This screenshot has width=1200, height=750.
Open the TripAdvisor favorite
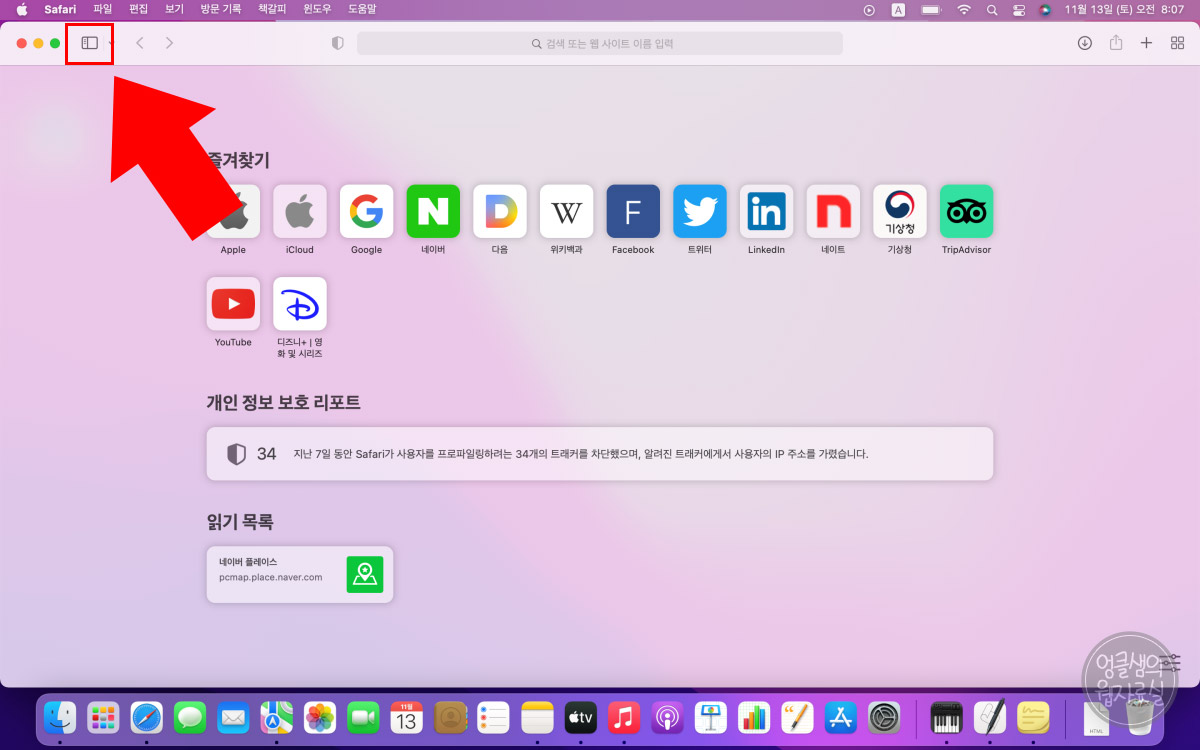pos(966,211)
